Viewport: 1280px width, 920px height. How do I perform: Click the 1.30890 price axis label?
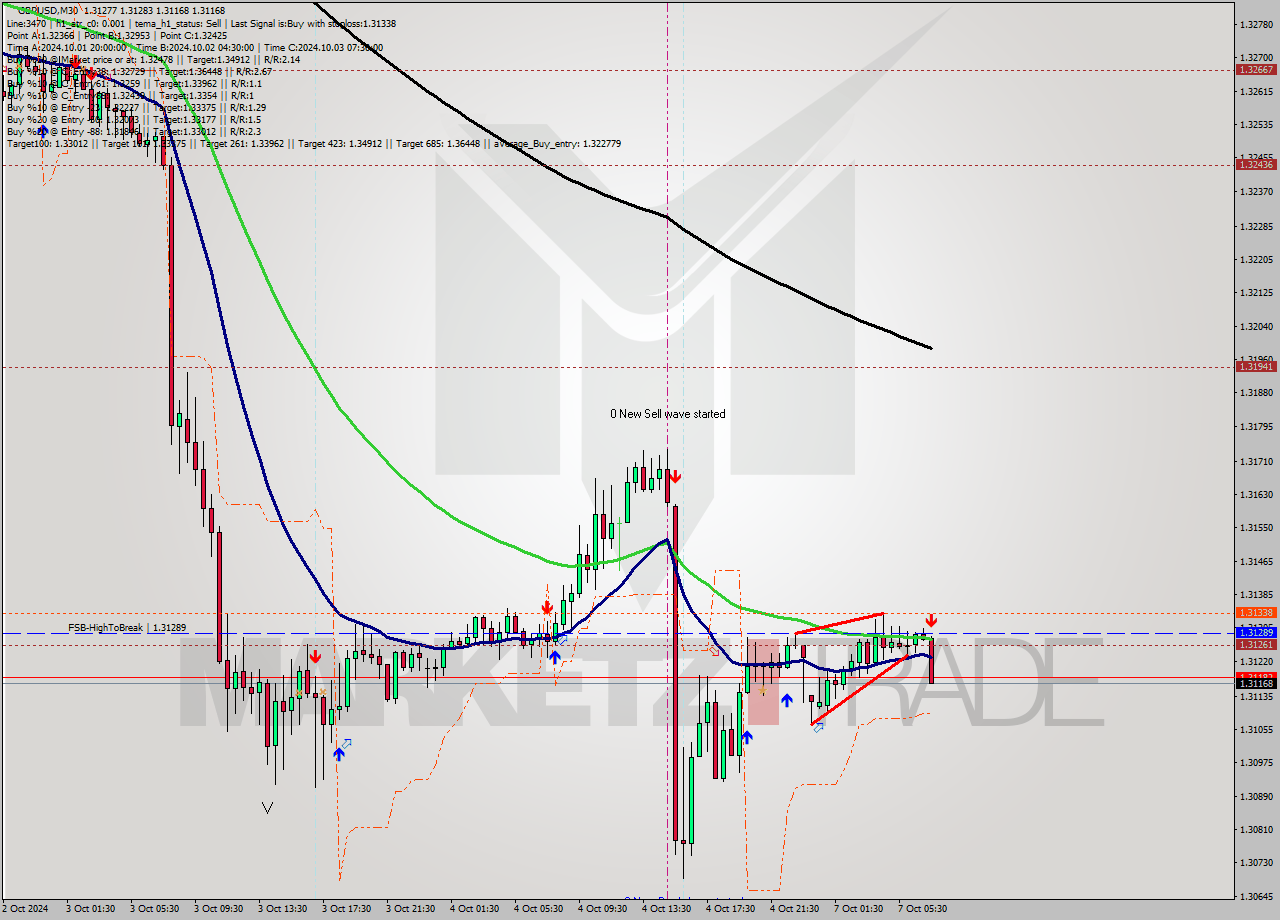point(1256,796)
